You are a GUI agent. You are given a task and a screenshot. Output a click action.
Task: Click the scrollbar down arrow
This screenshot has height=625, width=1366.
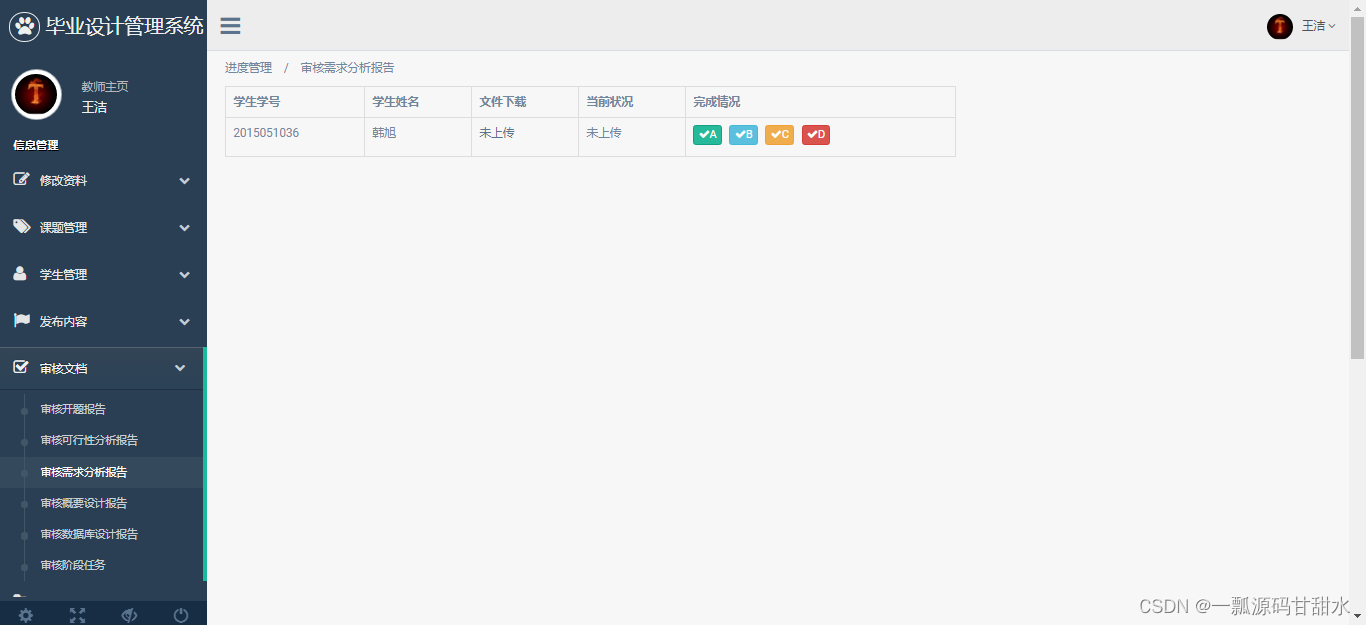pos(1357,616)
